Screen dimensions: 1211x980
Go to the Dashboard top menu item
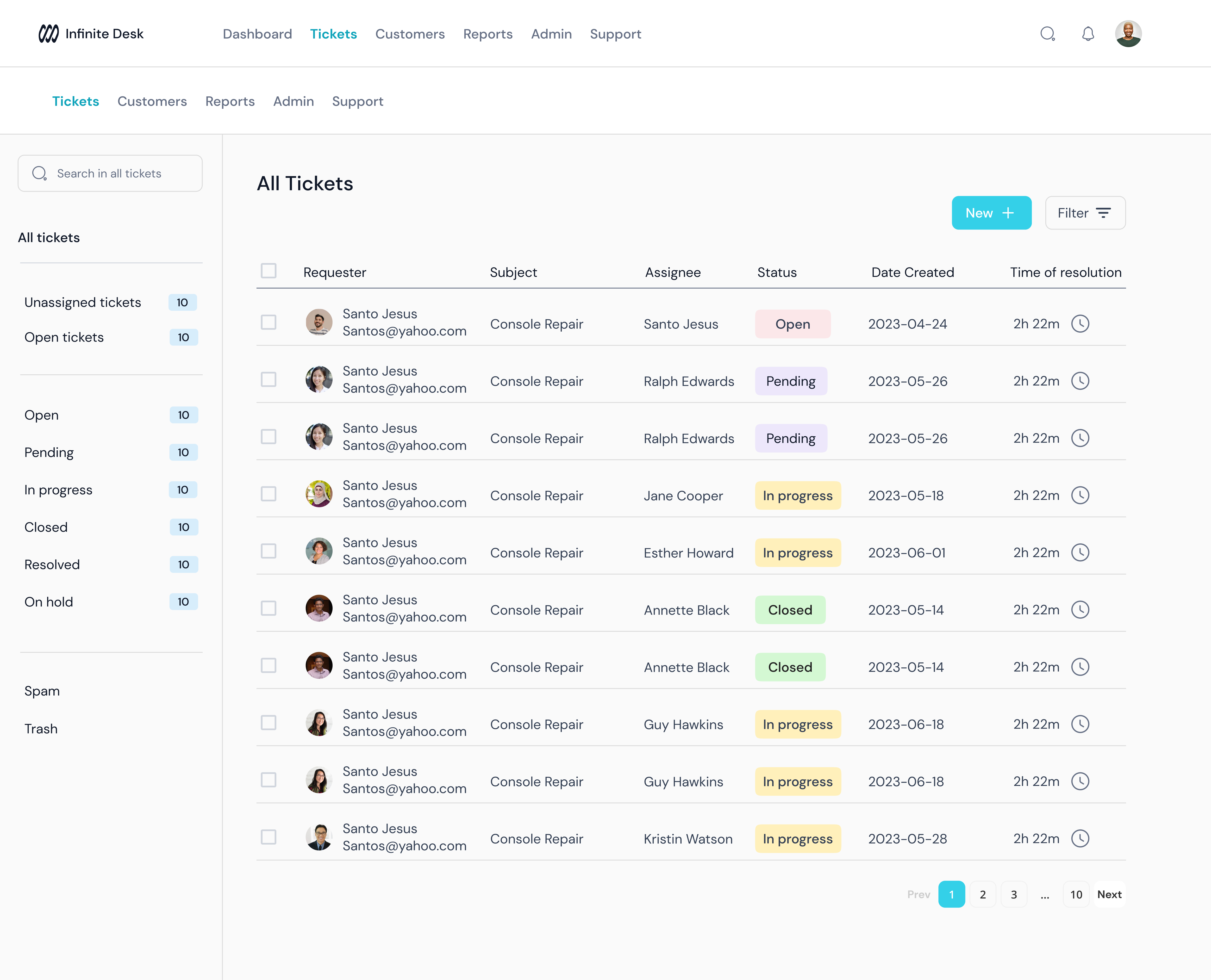tap(257, 34)
